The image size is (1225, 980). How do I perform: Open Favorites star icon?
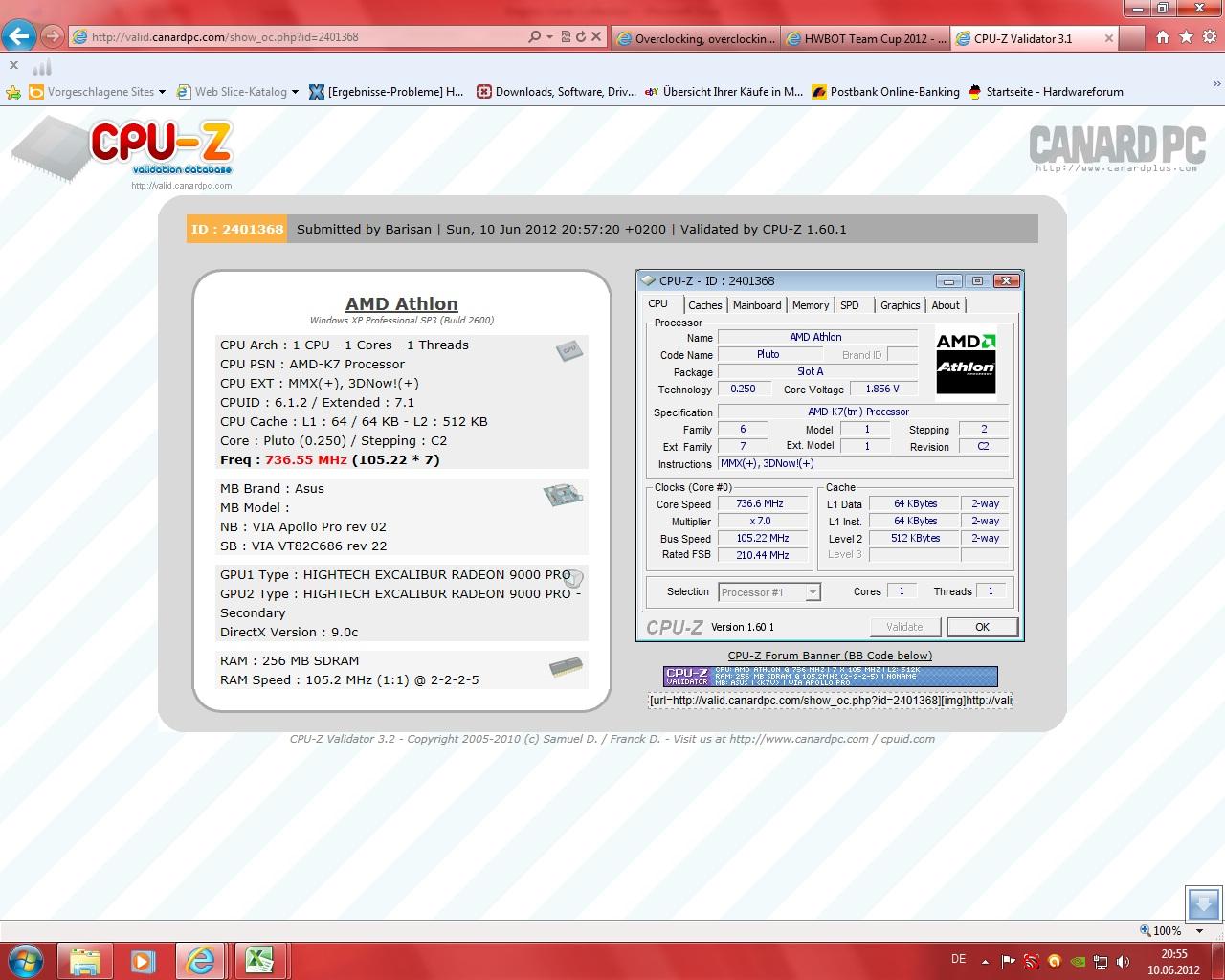coord(1186,37)
